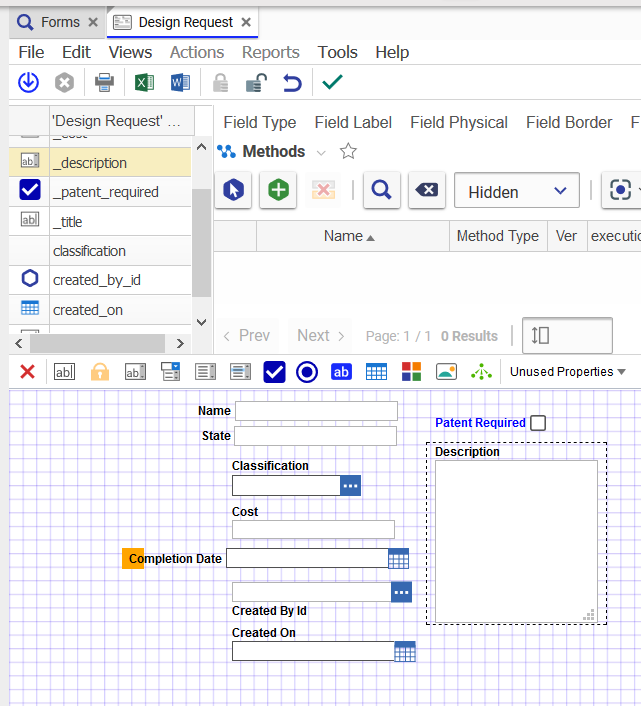Open the Tools menu
Screen dimensions: 641x706
tap(337, 52)
